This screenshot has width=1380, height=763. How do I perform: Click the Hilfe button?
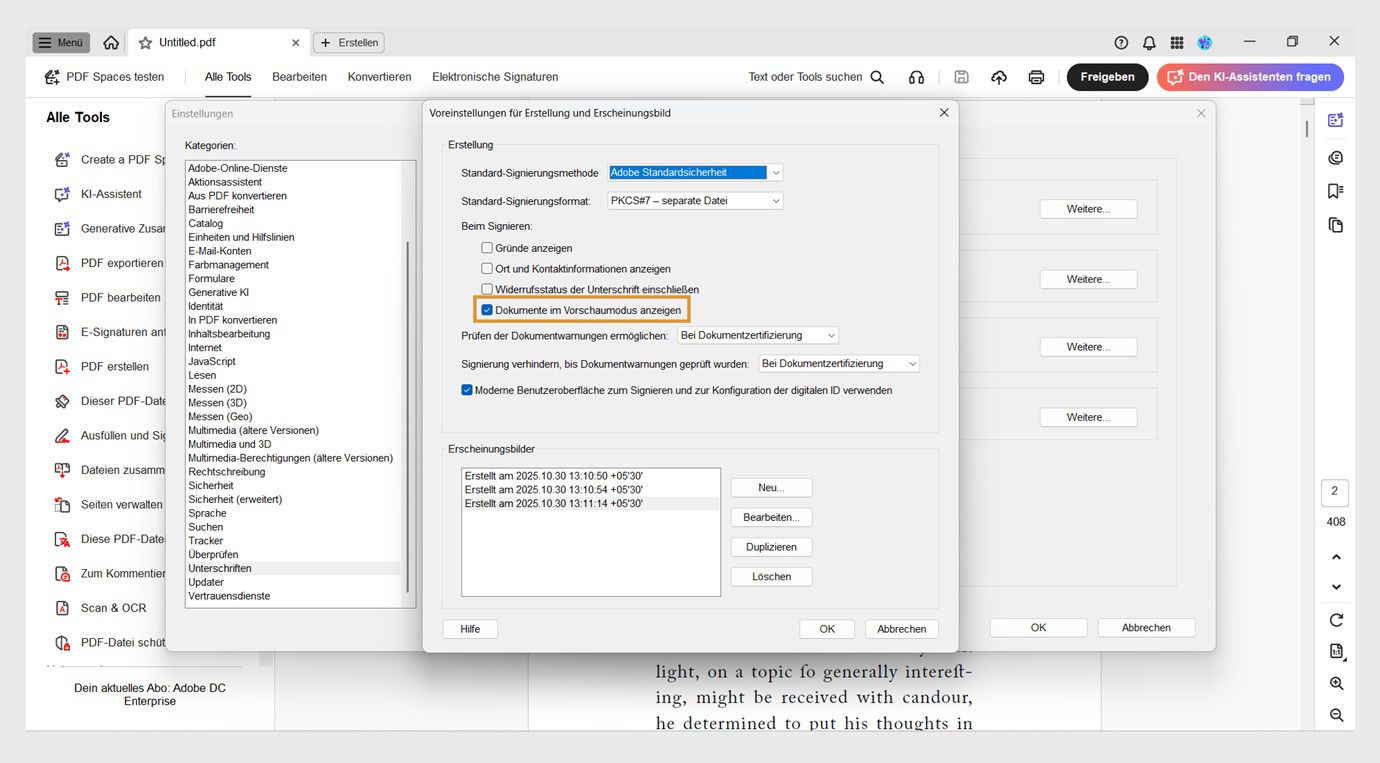click(470, 629)
